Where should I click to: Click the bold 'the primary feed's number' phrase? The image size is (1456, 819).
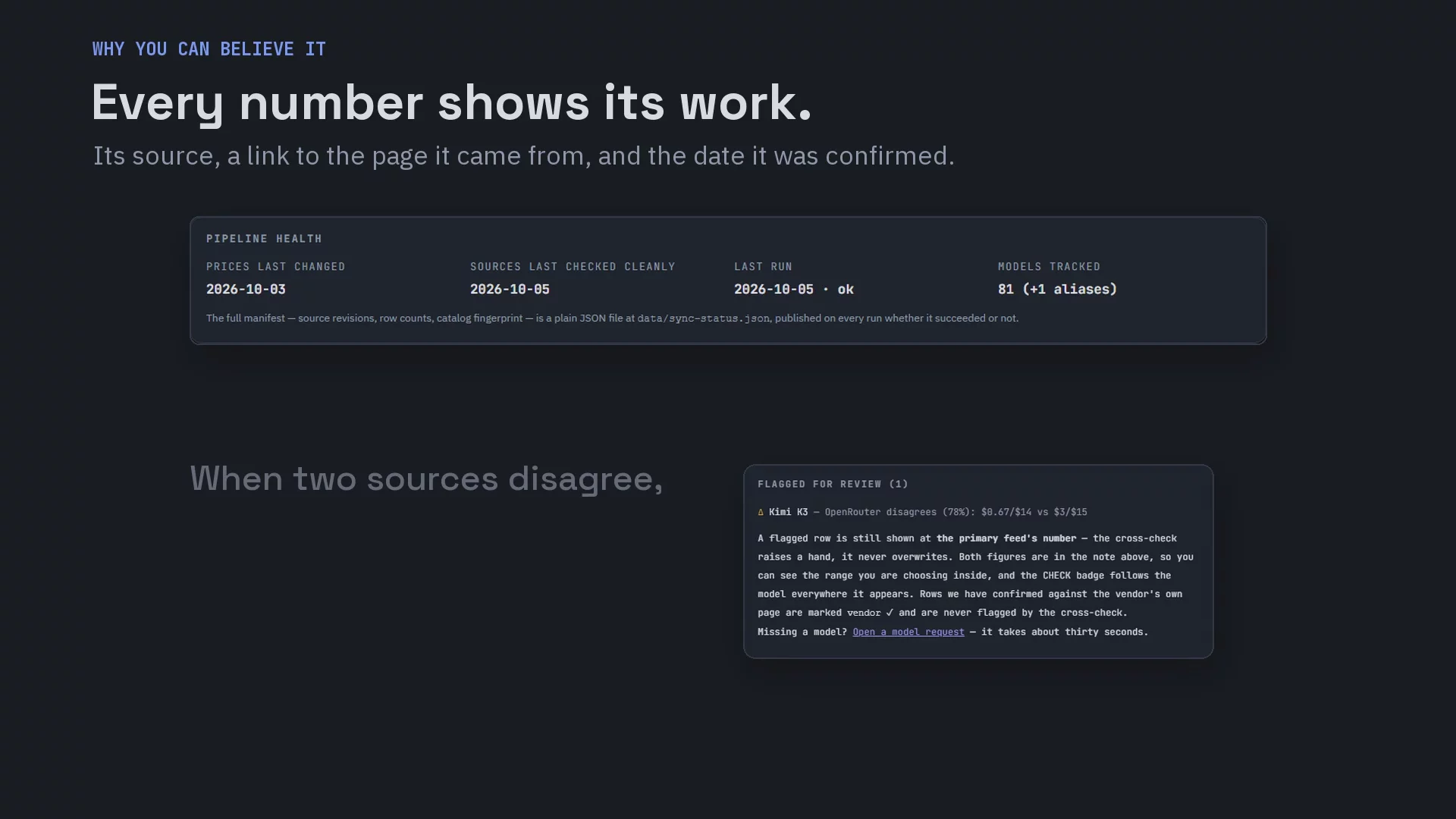[x=1006, y=538]
